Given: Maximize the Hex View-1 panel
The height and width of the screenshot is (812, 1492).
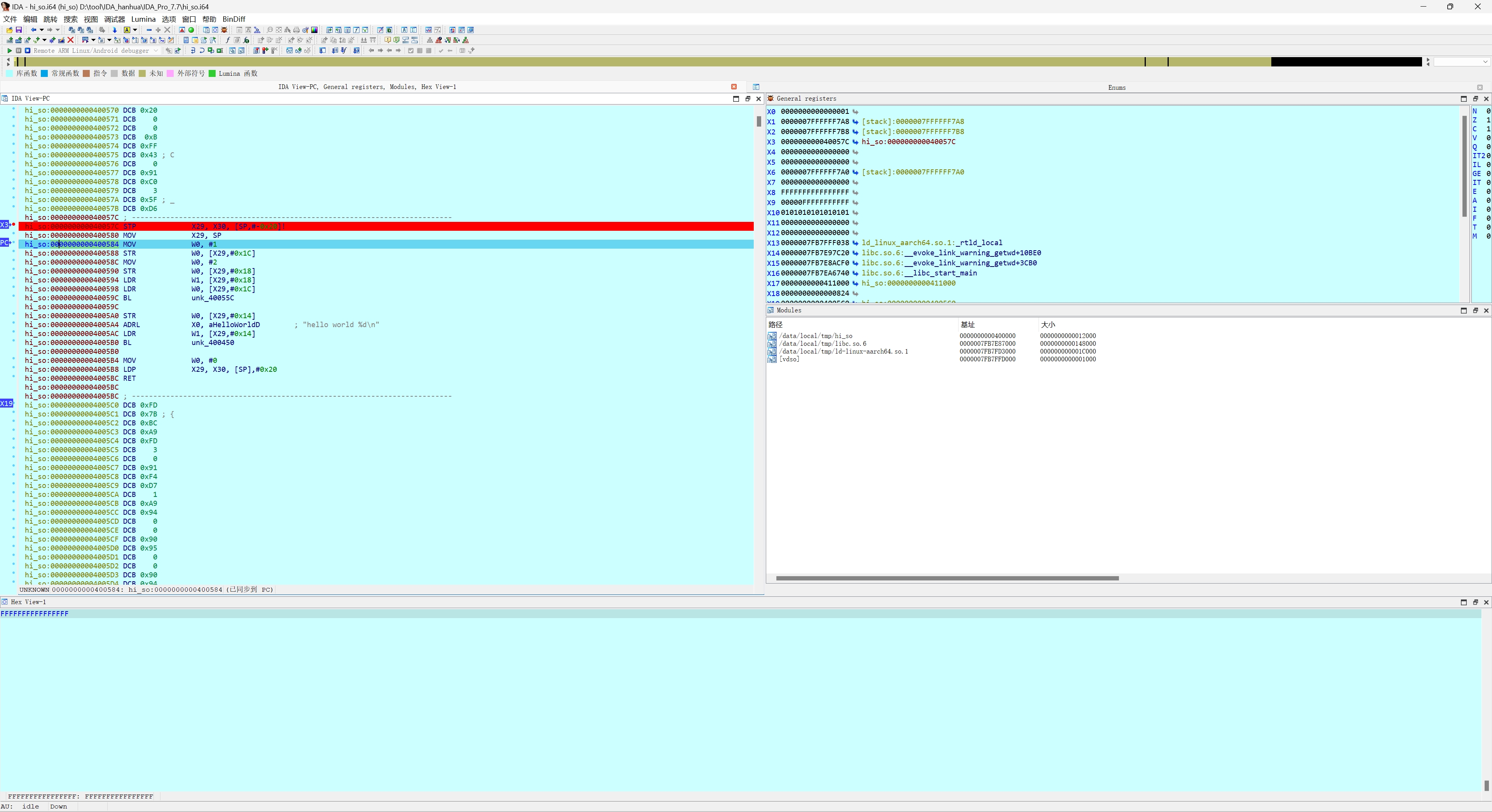Looking at the screenshot, I should [1464, 602].
